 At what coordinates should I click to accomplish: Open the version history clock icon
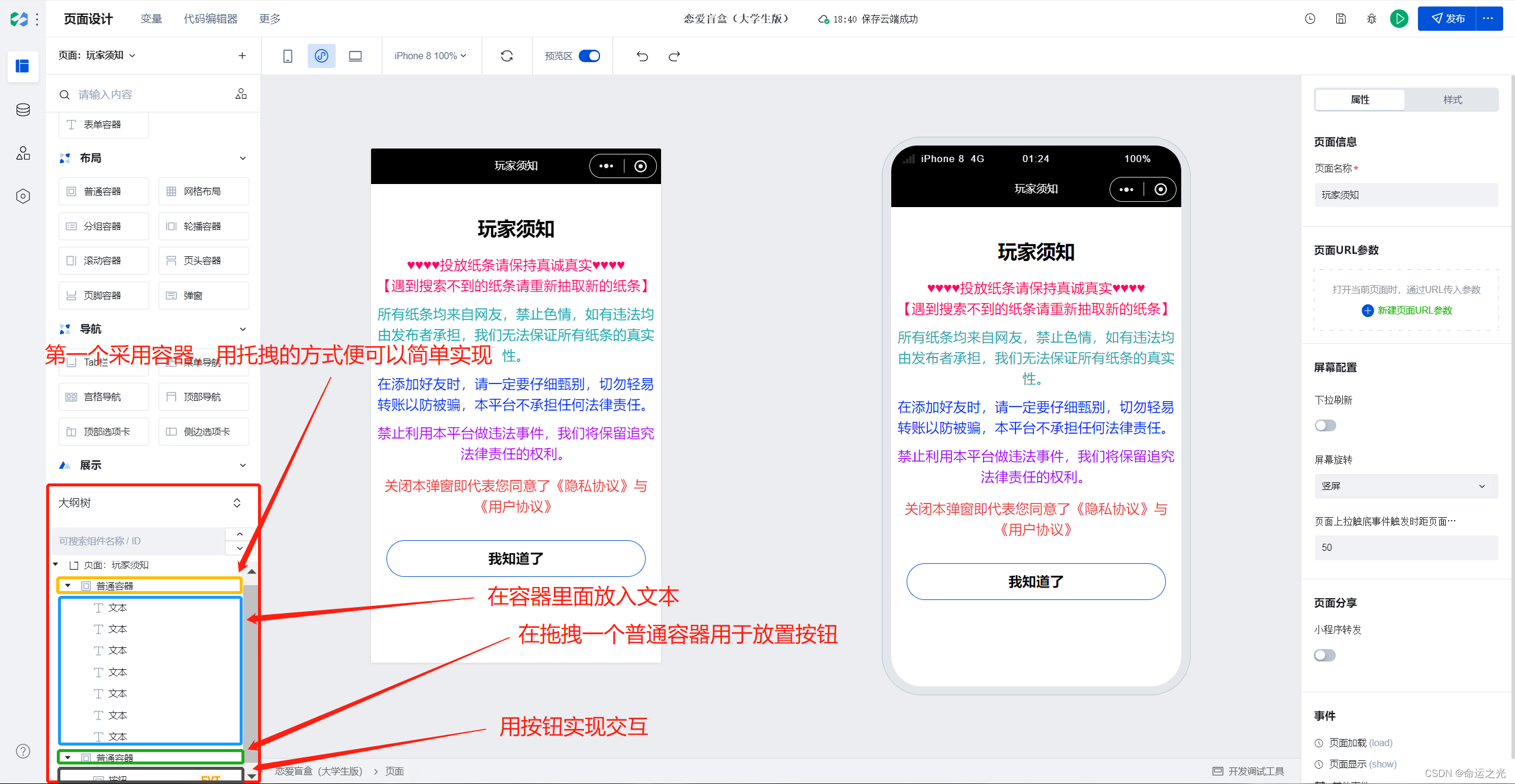click(1310, 19)
